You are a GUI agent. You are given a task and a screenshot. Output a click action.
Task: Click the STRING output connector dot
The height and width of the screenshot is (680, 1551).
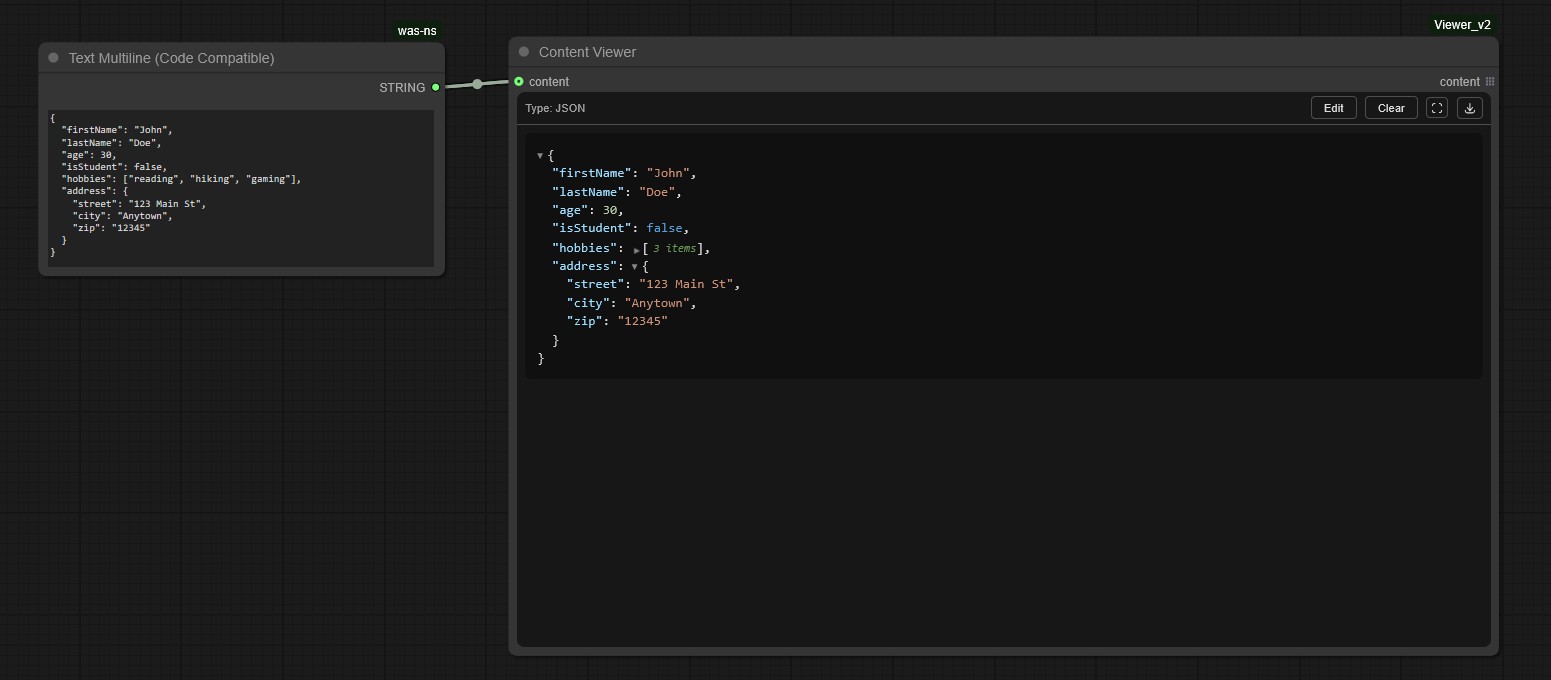pyautogui.click(x=435, y=87)
